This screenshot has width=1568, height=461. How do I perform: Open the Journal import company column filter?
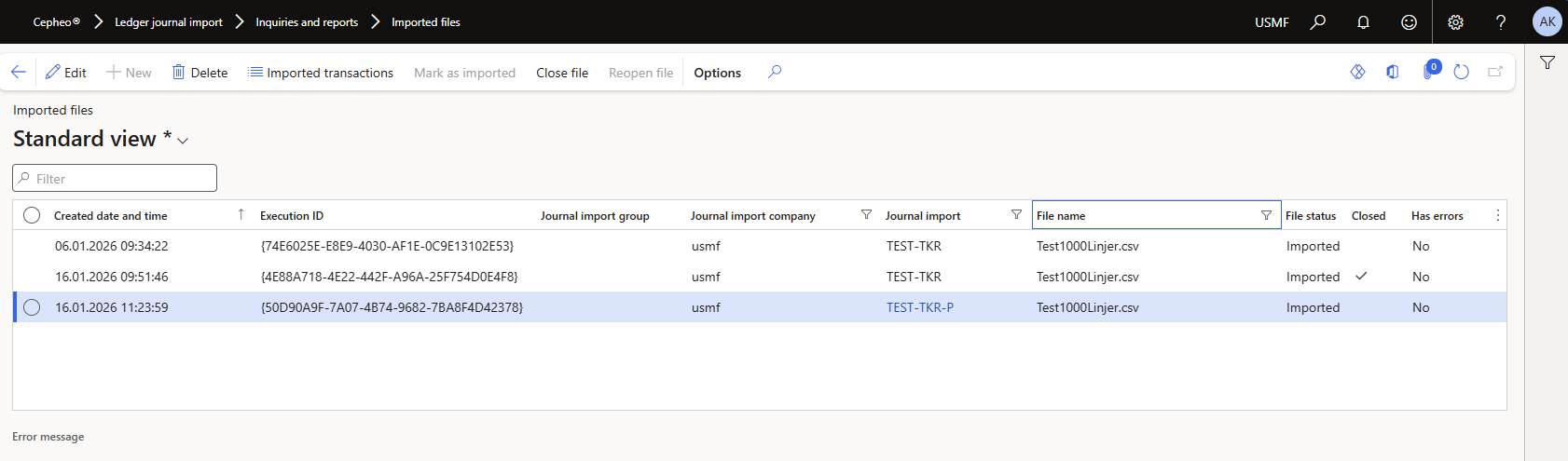tap(866, 215)
